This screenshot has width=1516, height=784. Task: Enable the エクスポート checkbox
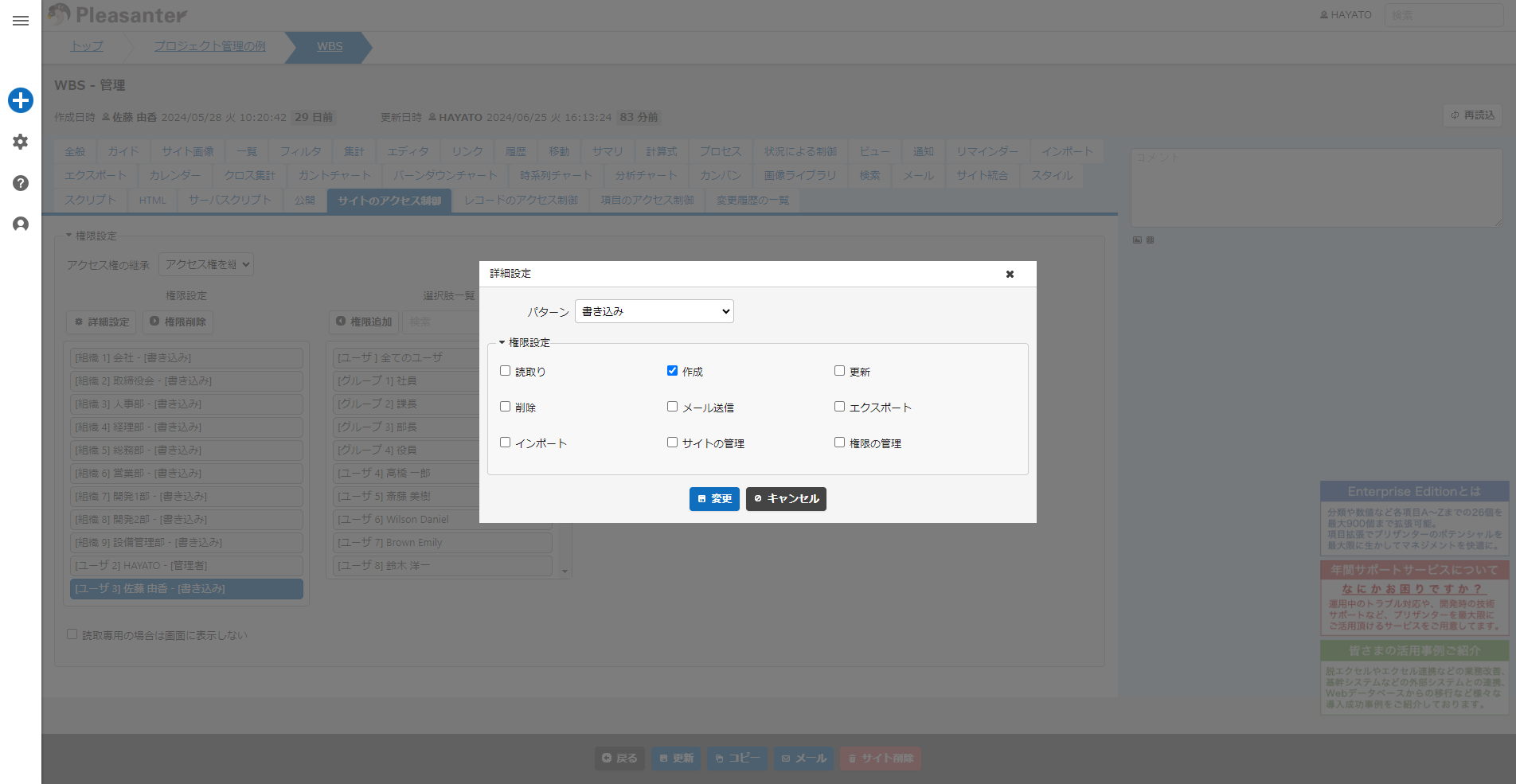coord(839,407)
